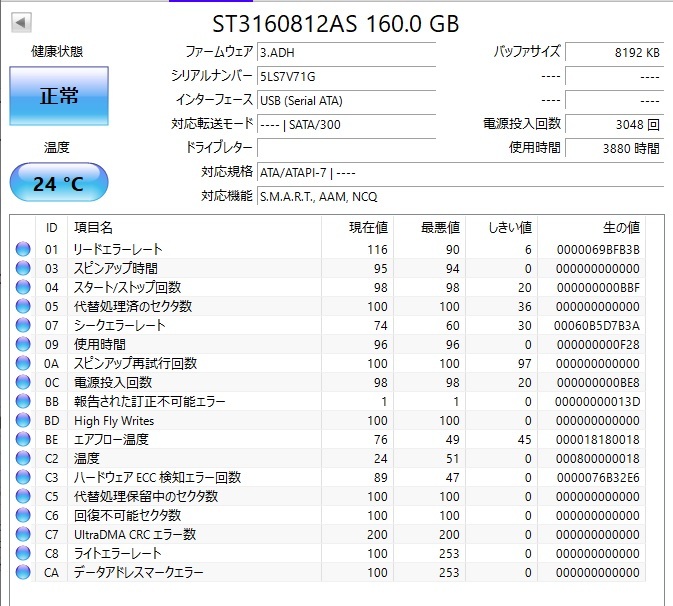
Task: Click raw value 0000069BFB3B
Action: point(598,250)
